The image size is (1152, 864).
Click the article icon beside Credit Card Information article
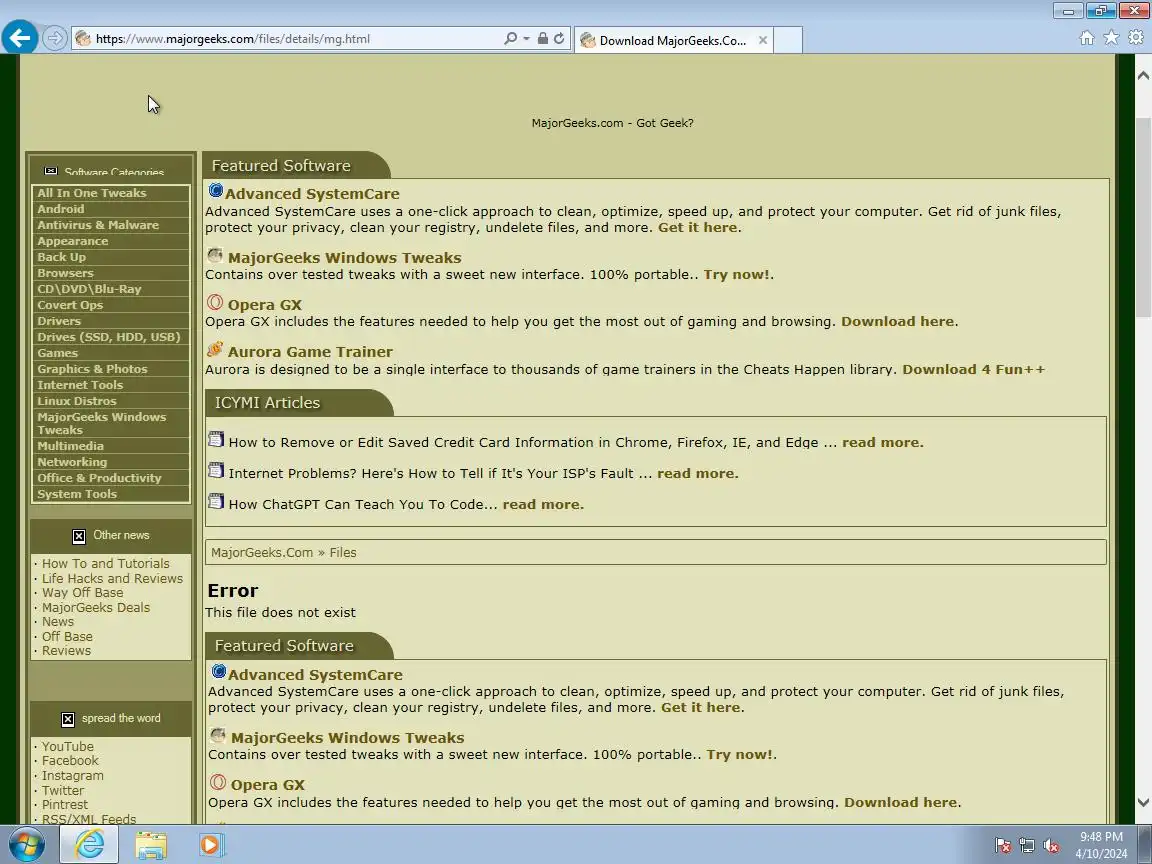[x=215, y=439]
